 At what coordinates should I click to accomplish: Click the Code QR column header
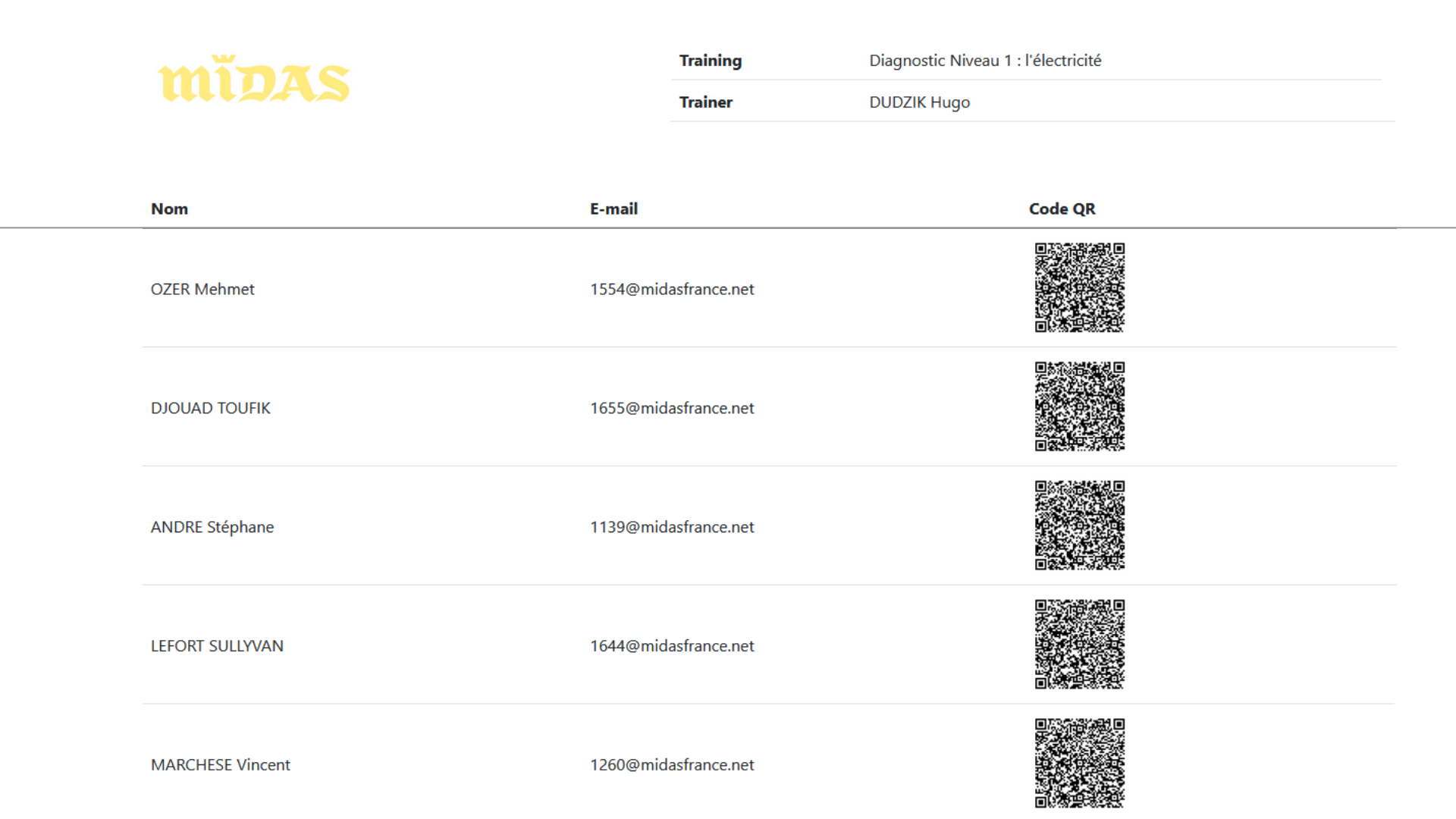[x=1062, y=209]
